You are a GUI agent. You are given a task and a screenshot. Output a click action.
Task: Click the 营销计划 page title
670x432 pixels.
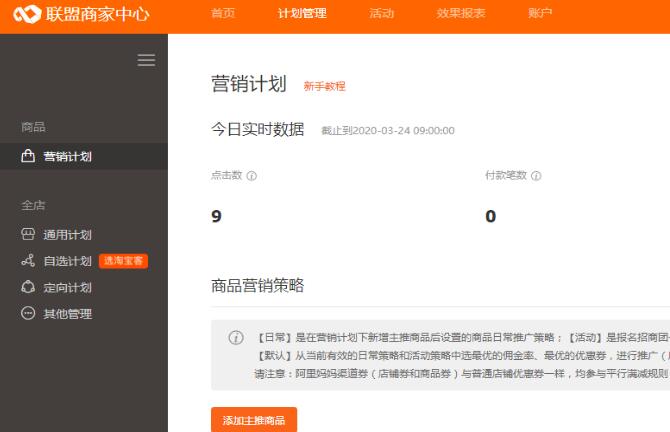pyautogui.click(x=249, y=84)
